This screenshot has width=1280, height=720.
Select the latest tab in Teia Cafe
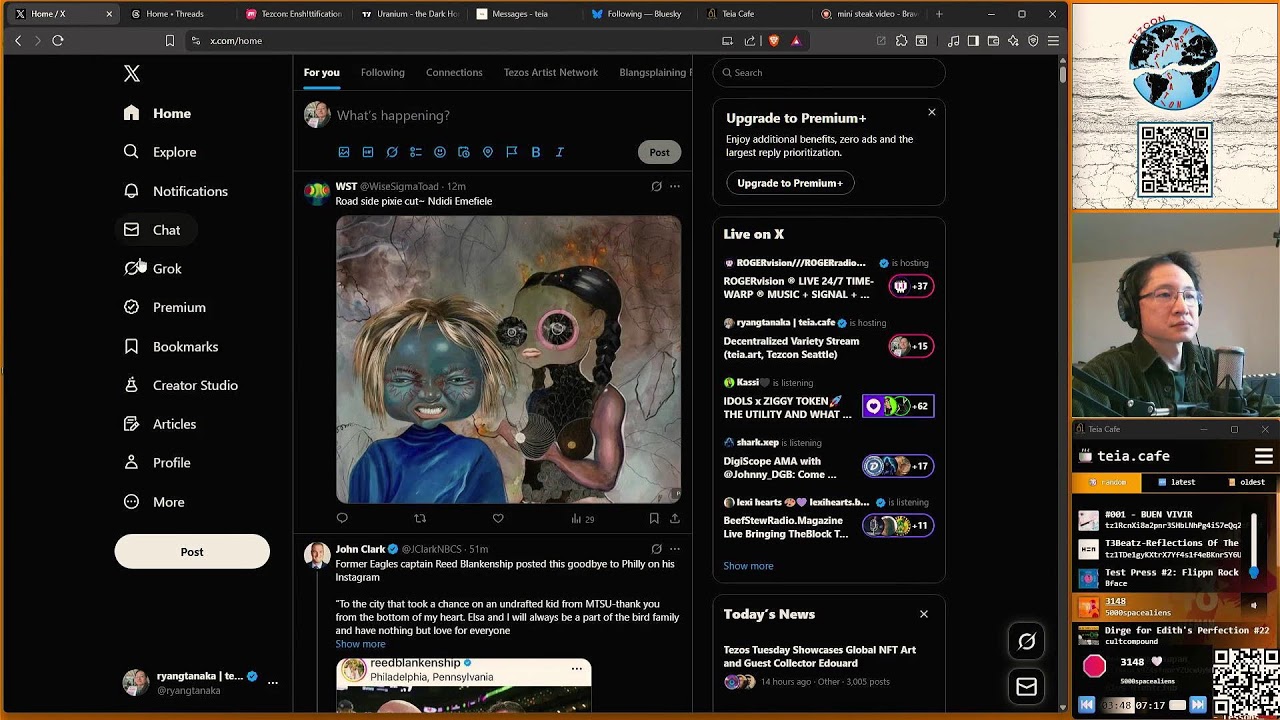coord(1176,482)
